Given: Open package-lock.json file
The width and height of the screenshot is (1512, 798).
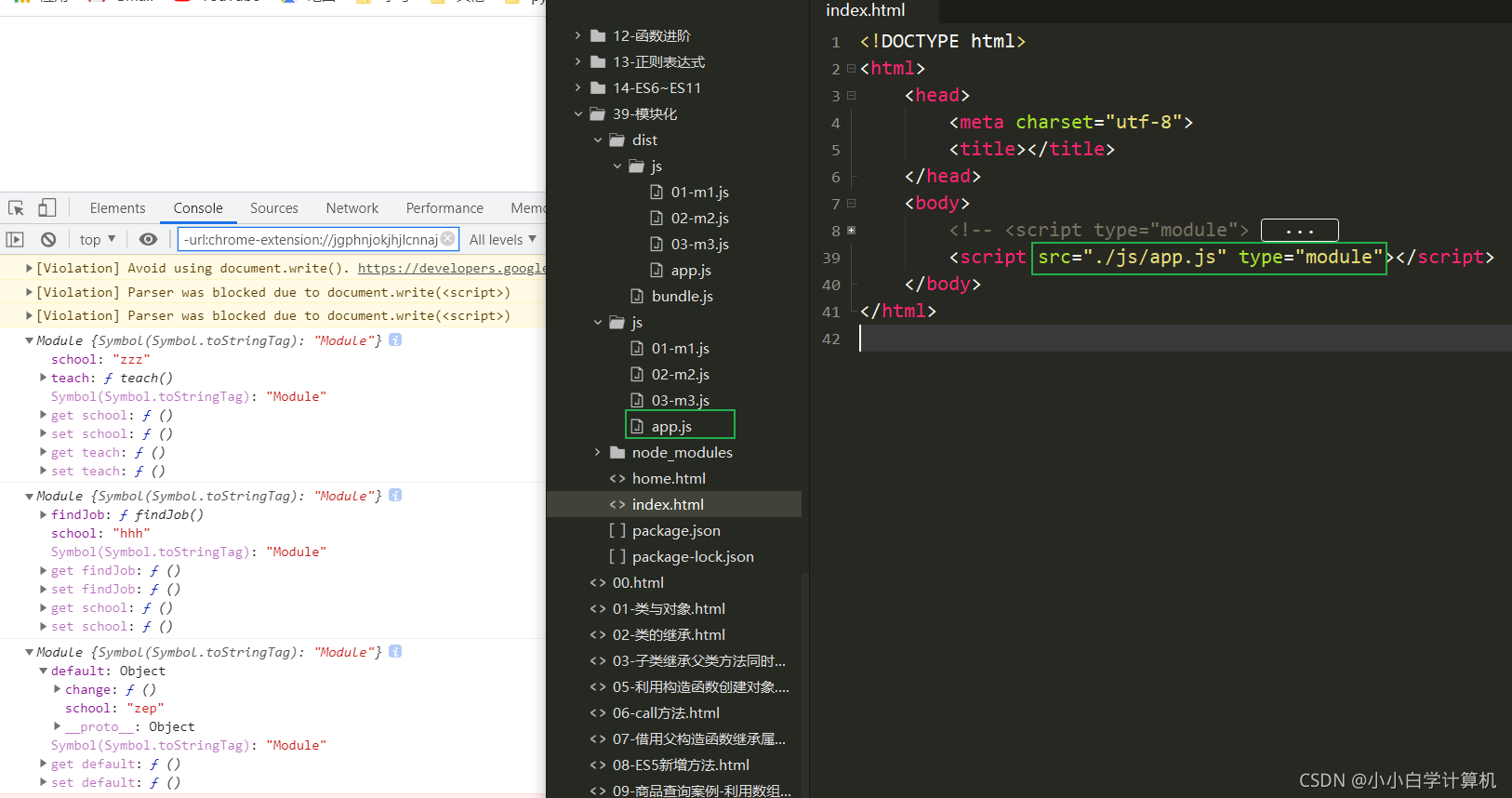Looking at the screenshot, I should coord(693,556).
